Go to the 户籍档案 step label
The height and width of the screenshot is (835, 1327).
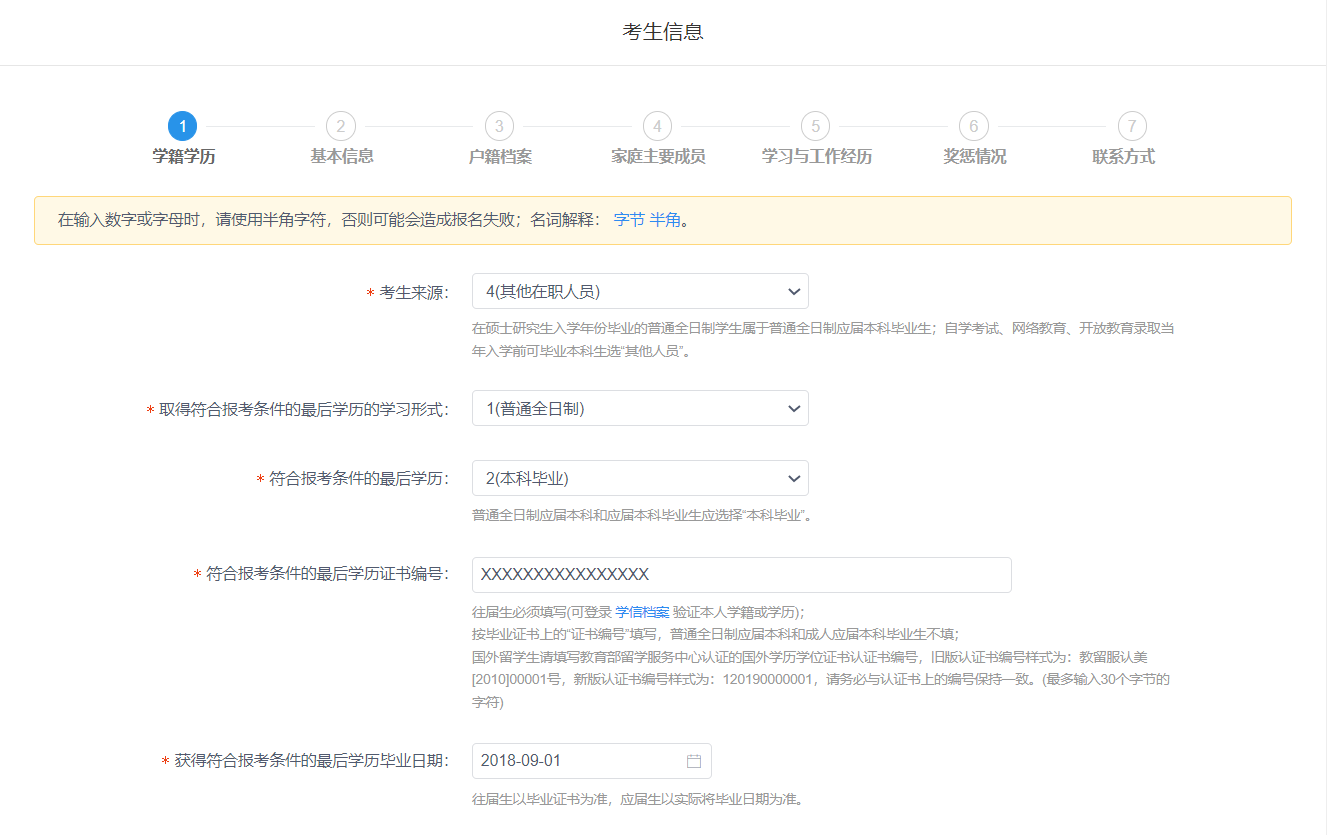[500, 157]
